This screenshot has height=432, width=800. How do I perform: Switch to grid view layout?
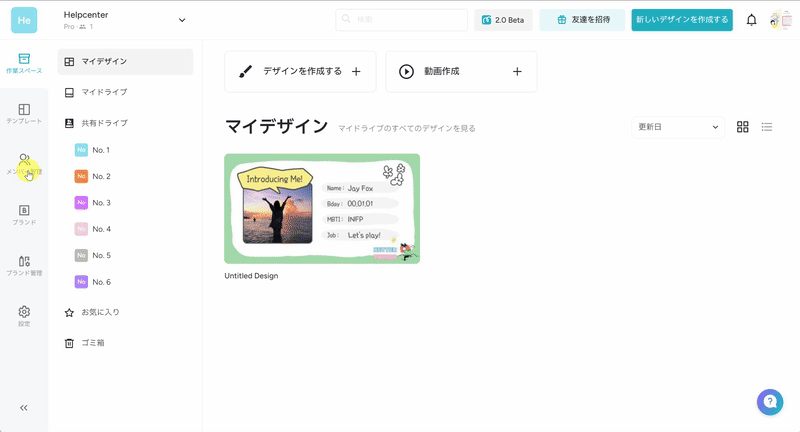click(743, 127)
